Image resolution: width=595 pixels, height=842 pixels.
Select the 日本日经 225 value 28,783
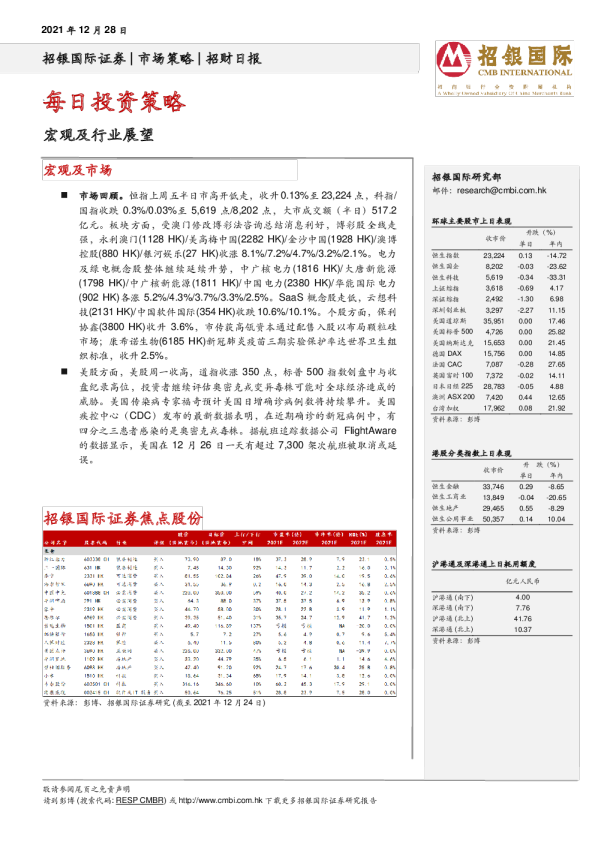pyautogui.click(x=494, y=387)
